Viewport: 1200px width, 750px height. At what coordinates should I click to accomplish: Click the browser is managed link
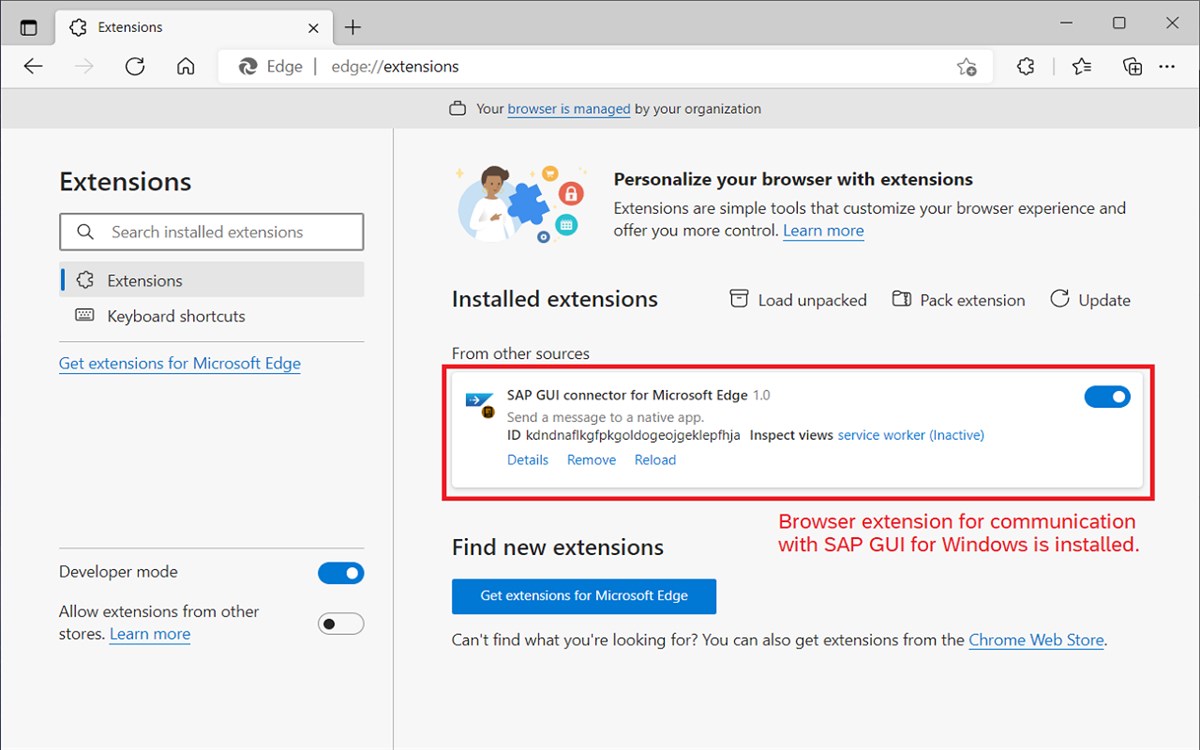tap(568, 109)
